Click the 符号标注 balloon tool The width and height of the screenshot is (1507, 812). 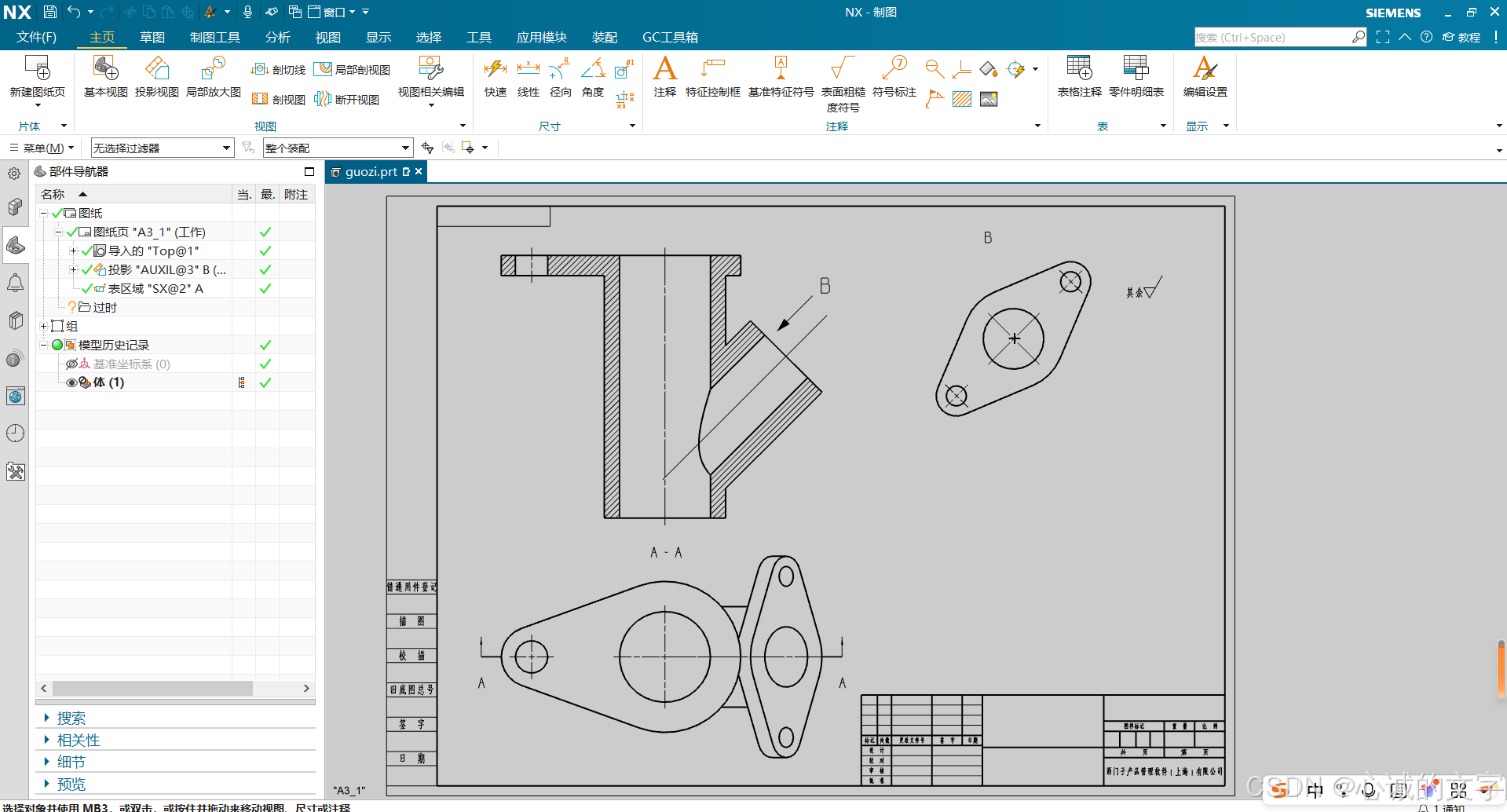click(x=894, y=77)
